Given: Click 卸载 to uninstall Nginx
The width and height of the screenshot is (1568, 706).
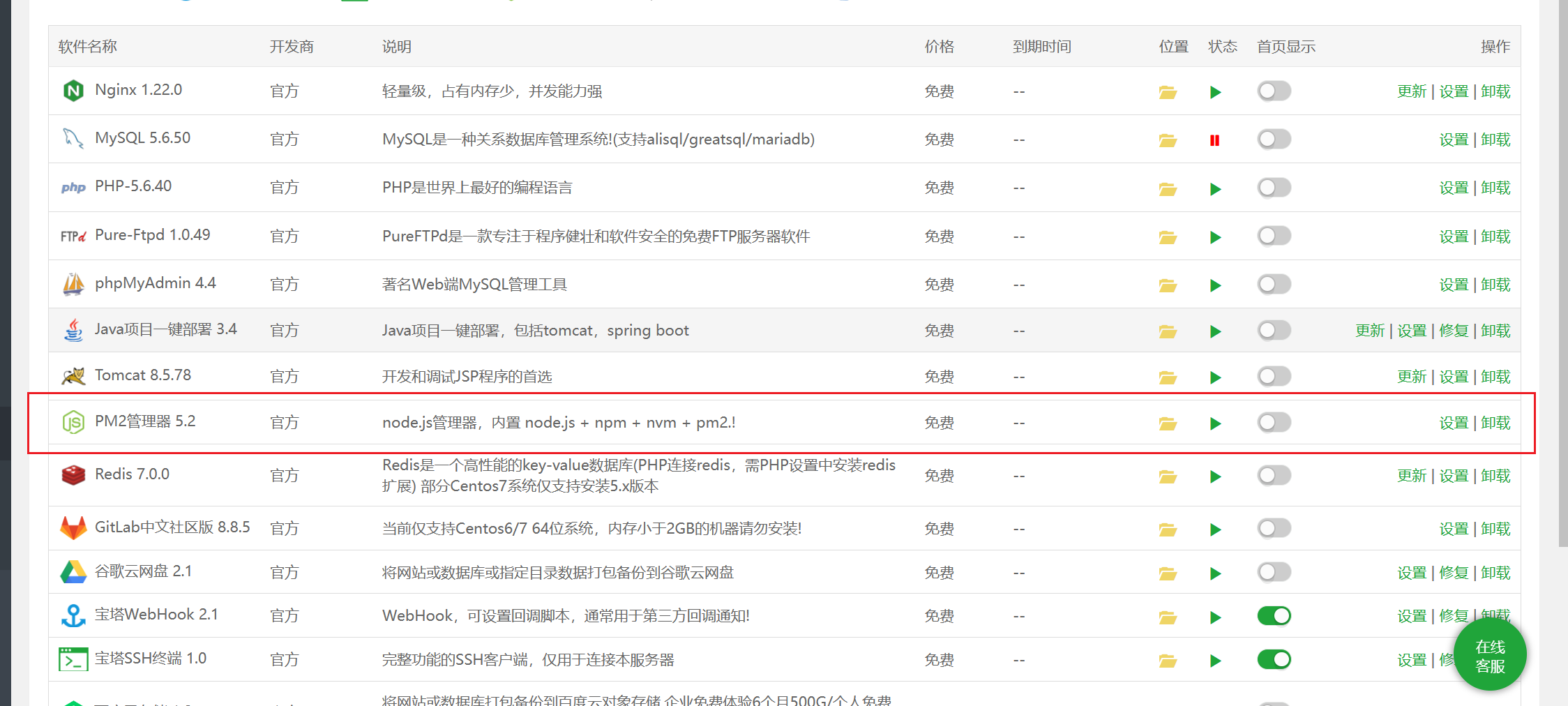Looking at the screenshot, I should [x=1495, y=91].
